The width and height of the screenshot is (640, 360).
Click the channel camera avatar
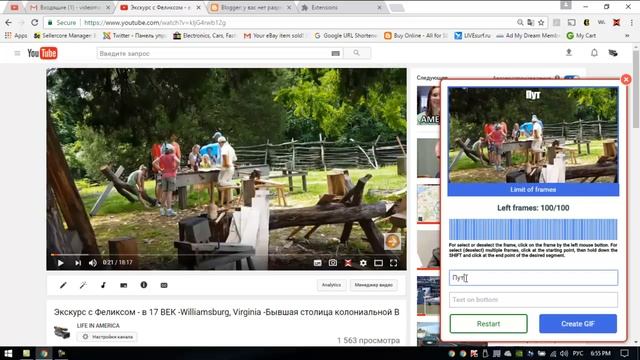coord(62,332)
